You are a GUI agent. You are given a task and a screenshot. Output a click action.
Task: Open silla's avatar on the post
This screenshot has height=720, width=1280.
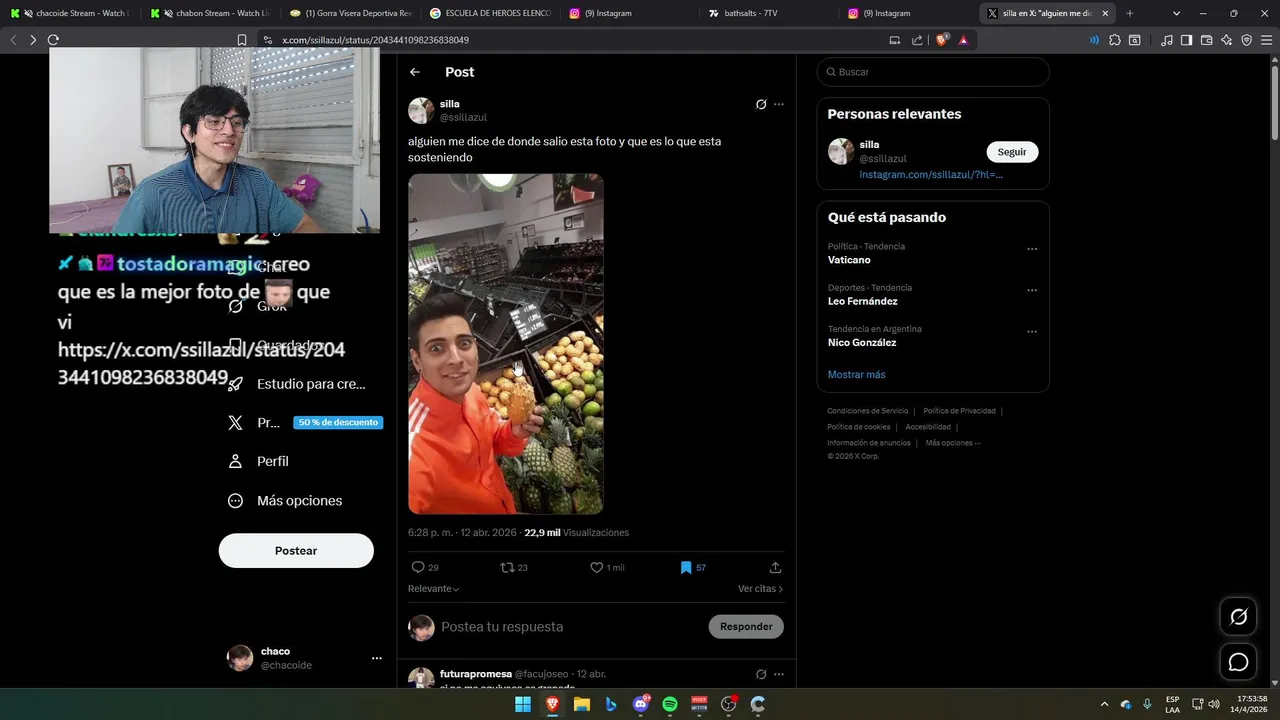[421, 110]
